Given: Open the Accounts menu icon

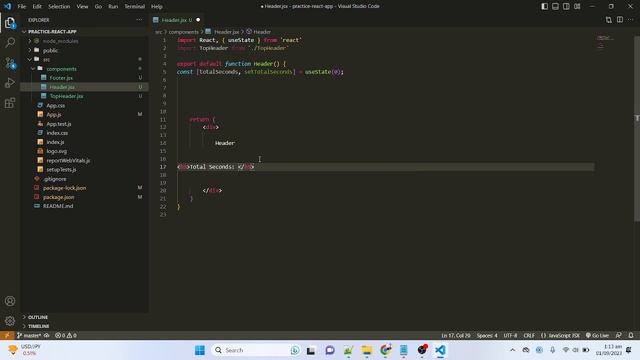Looking at the screenshot, I should click(10, 301).
